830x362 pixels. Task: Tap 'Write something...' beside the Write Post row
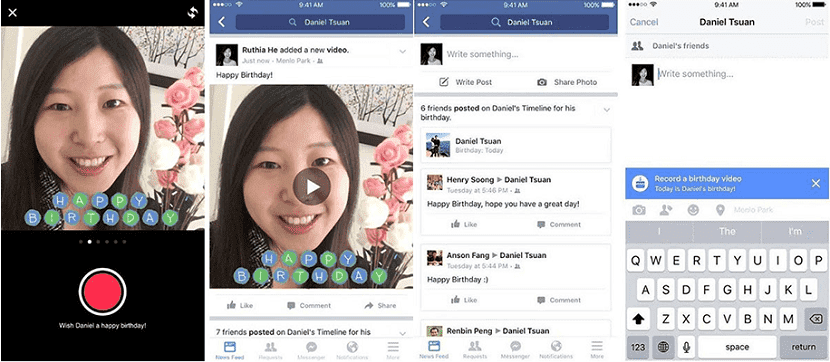483,54
